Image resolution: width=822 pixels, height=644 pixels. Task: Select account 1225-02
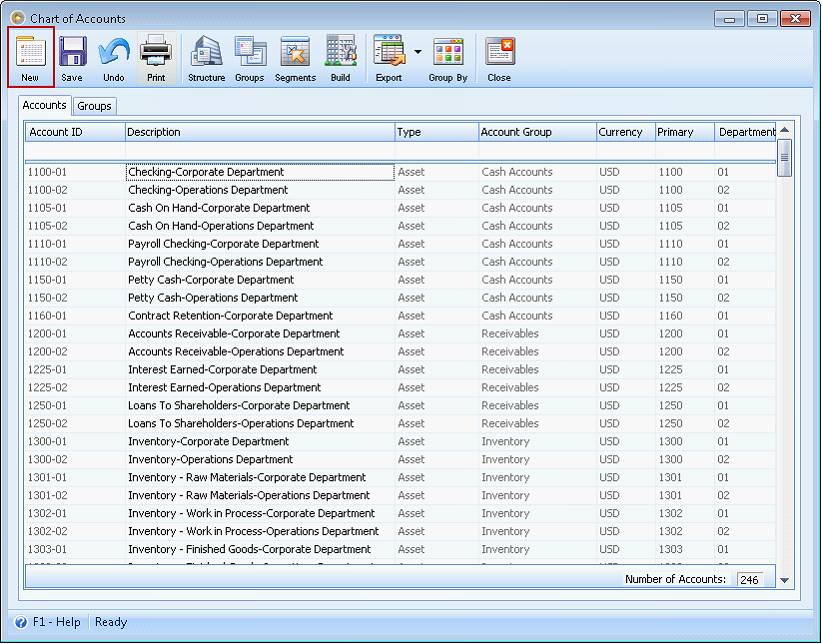[48, 388]
